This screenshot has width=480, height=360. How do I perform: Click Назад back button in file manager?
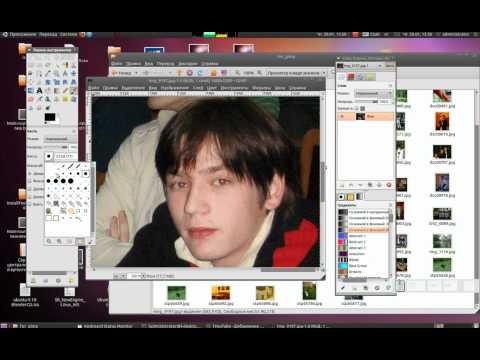123,73
